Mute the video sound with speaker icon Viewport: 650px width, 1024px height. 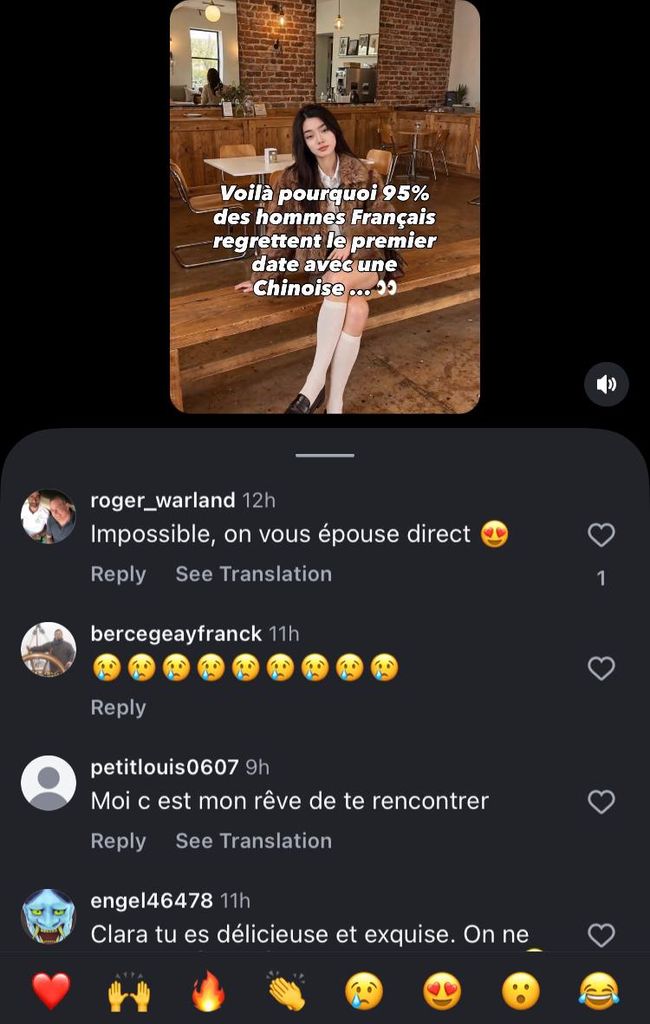click(x=606, y=384)
